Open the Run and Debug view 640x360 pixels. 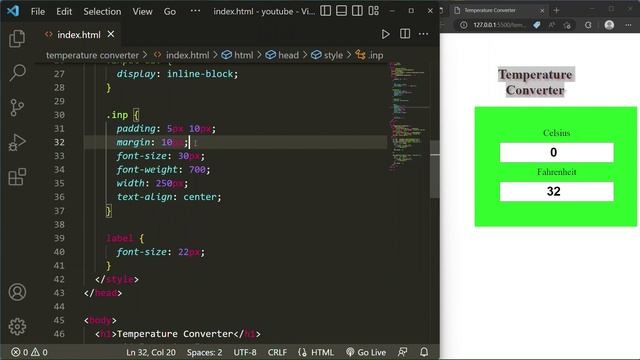(17, 142)
